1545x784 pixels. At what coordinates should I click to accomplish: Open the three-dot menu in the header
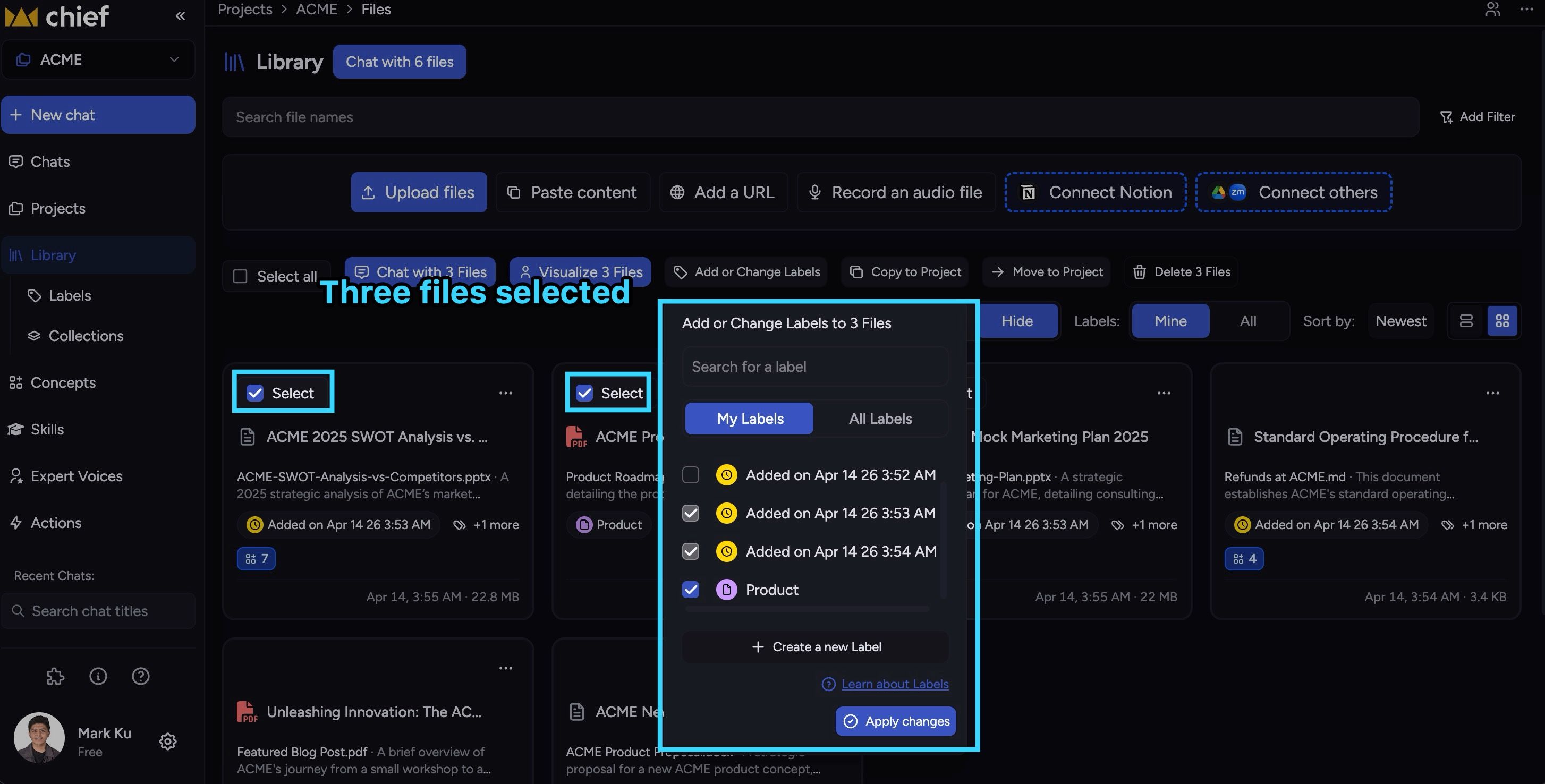point(1526,9)
